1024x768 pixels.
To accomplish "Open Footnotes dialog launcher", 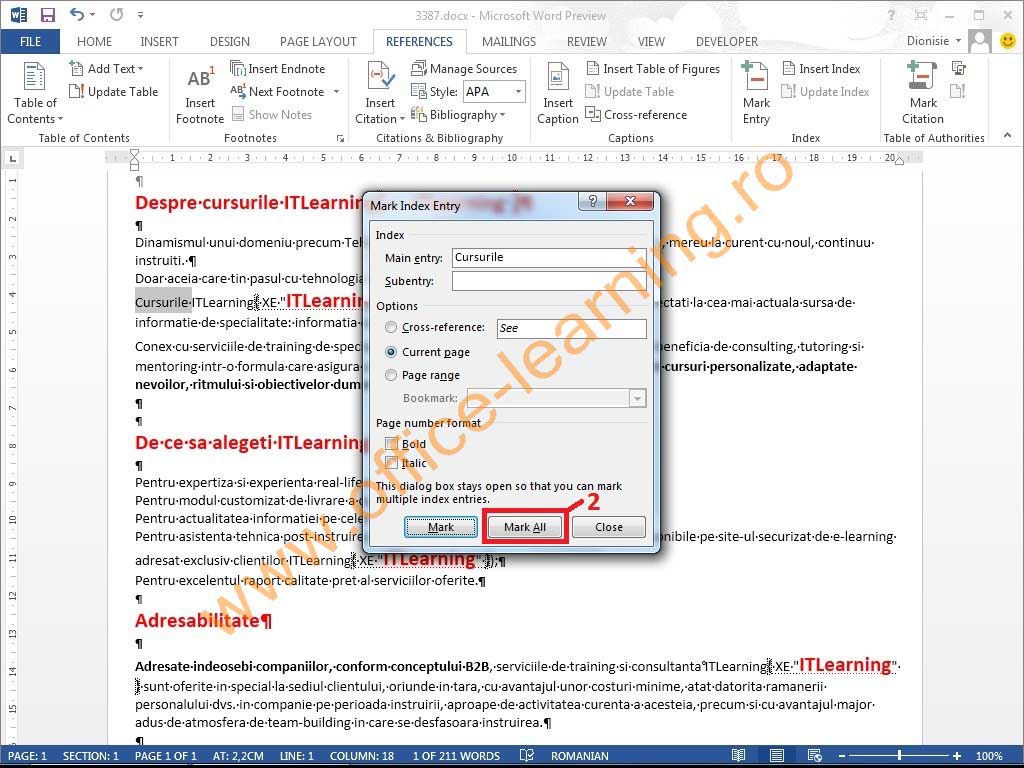I will 340,138.
